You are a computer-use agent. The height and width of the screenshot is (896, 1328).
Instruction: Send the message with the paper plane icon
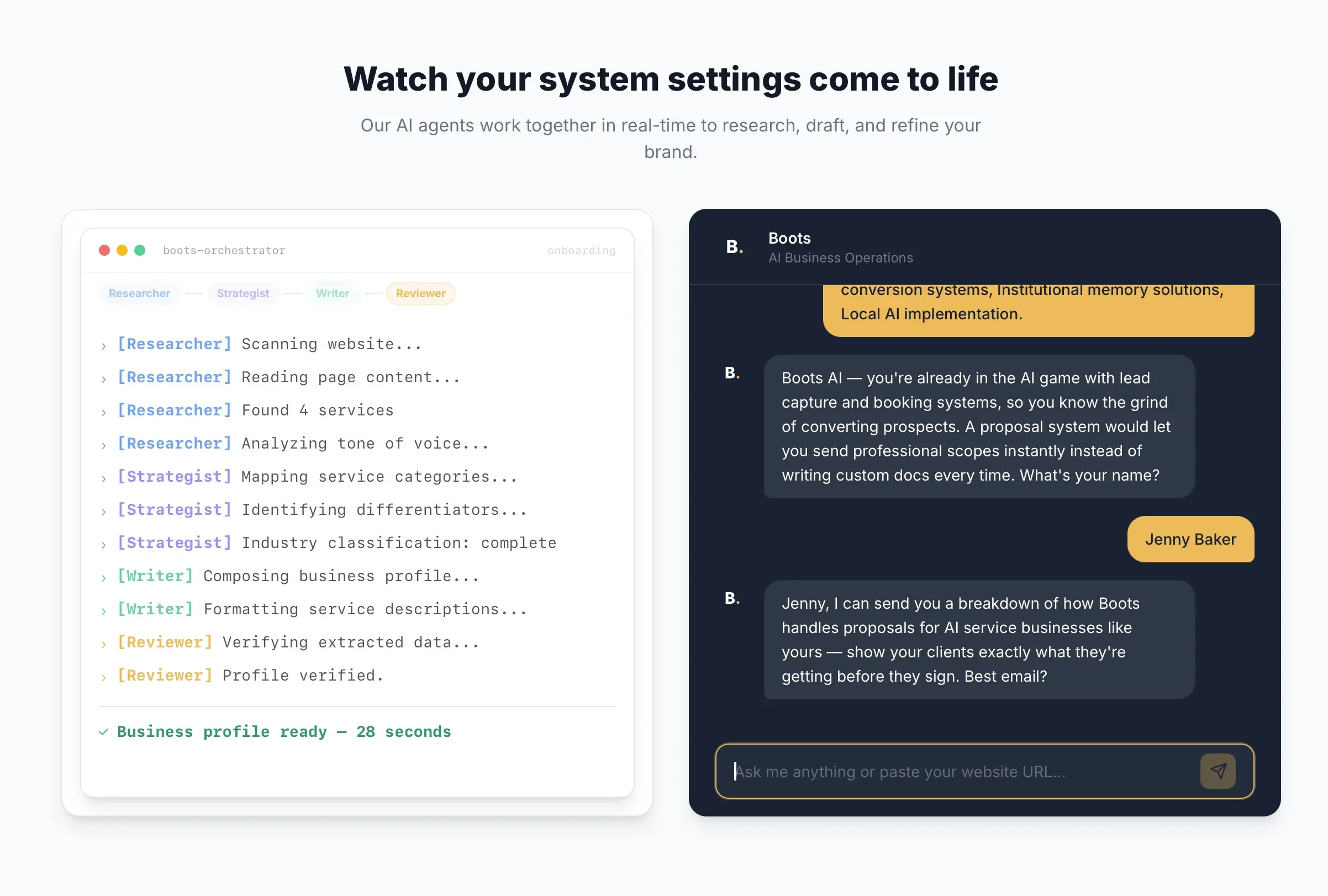coord(1217,771)
